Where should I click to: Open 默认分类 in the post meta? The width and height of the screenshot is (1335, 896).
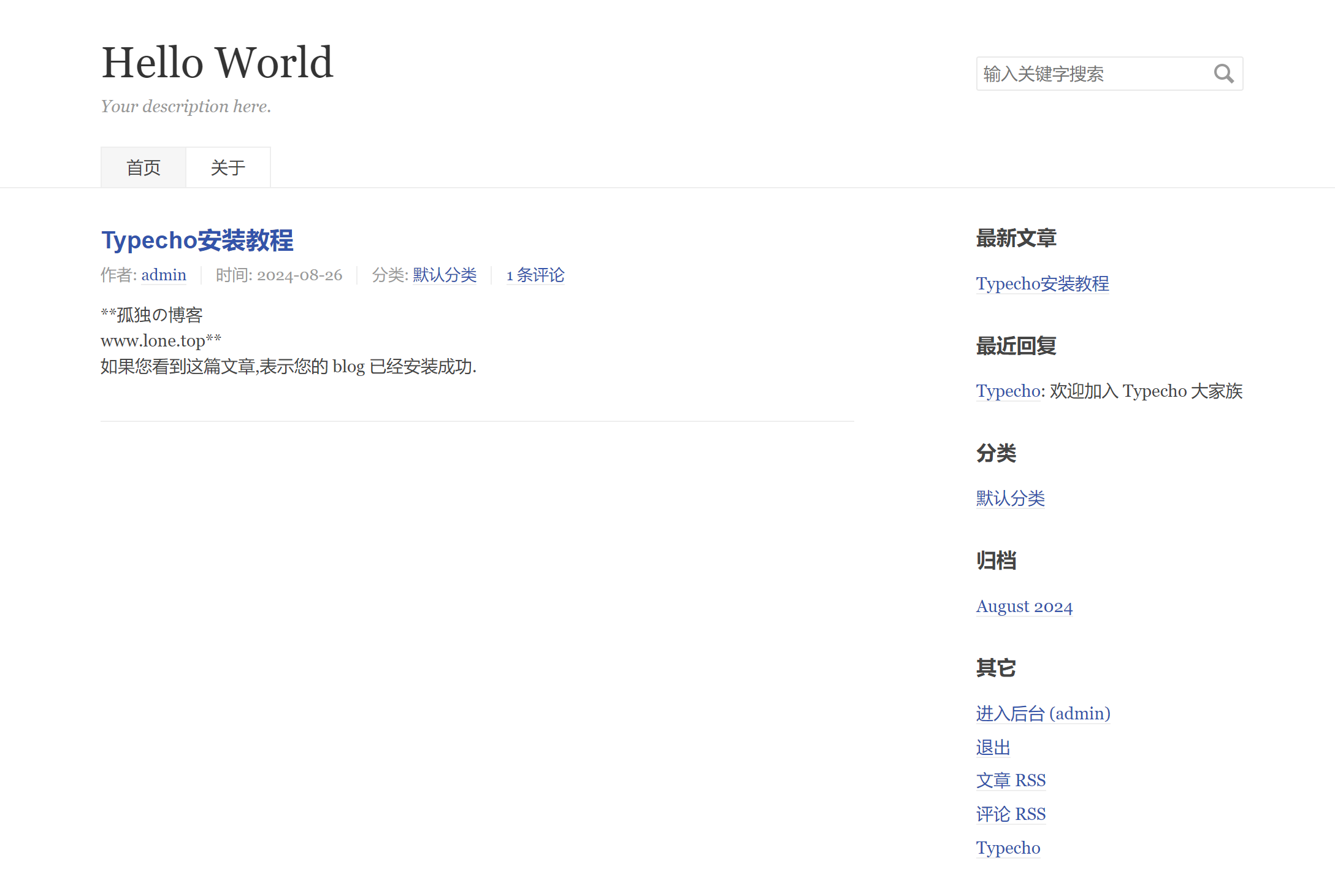(x=445, y=275)
